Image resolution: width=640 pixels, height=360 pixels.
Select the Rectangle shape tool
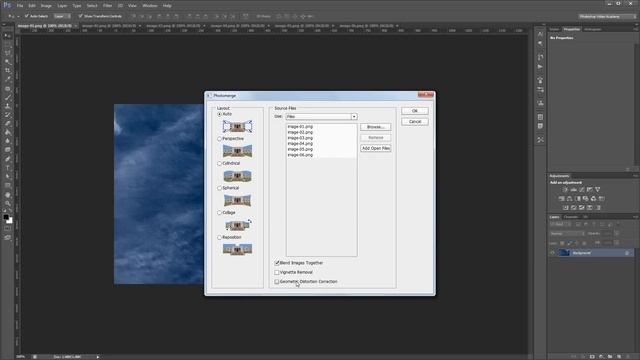pyautogui.click(x=7, y=185)
